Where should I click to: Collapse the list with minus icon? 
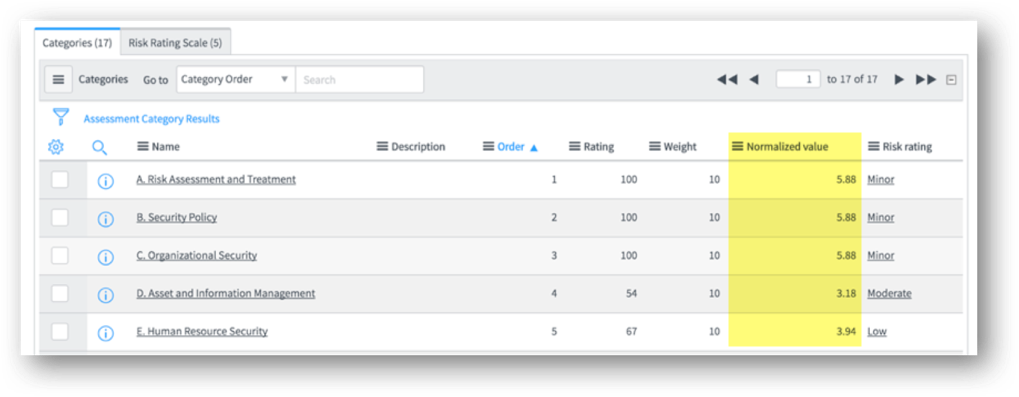click(x=951, y=80)
